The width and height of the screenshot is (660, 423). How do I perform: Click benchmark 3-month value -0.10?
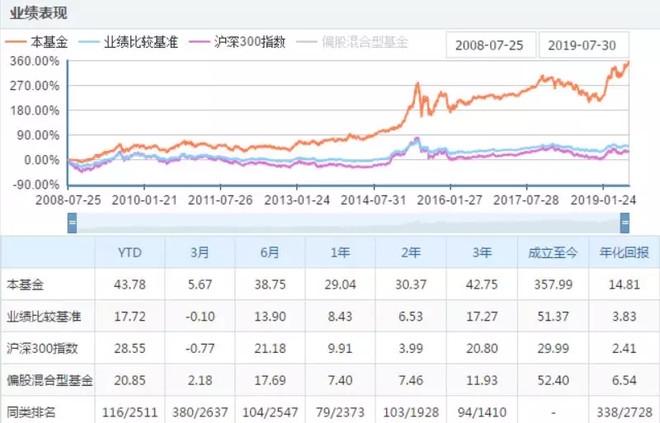[x=200, y=317]
